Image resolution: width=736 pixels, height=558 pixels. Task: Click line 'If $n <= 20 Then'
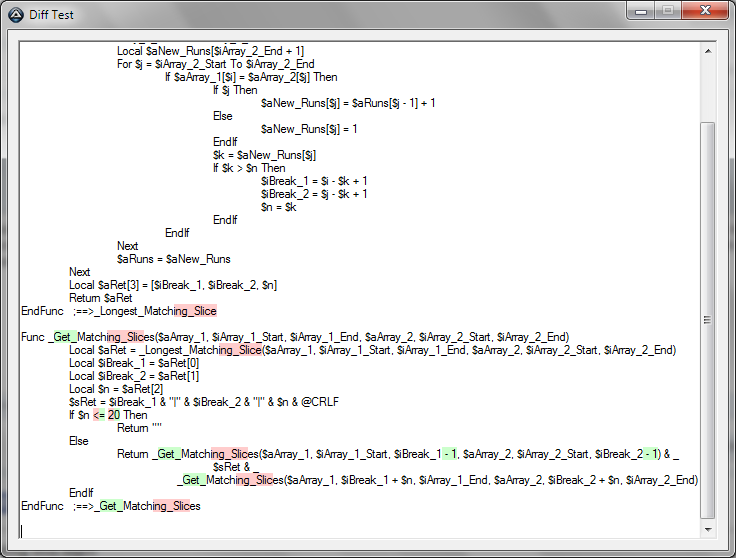click(108, 415)
